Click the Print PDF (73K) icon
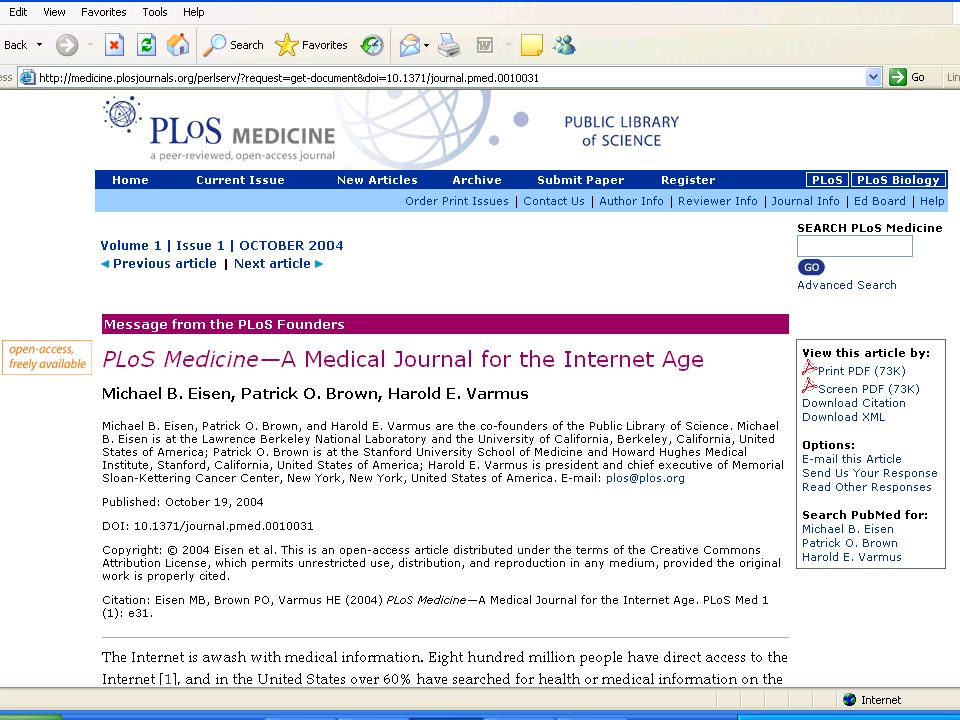960x720 pixels. click(809, 369)
